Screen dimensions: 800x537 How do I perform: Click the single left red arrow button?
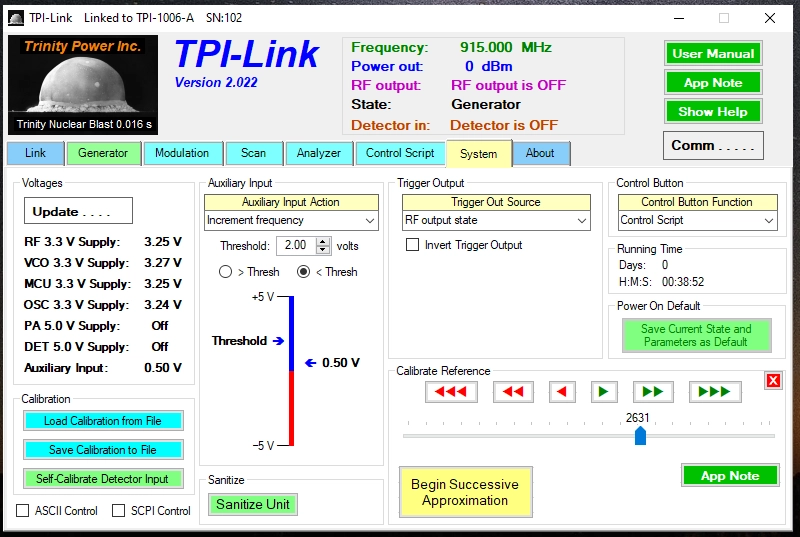coord(562,392)
